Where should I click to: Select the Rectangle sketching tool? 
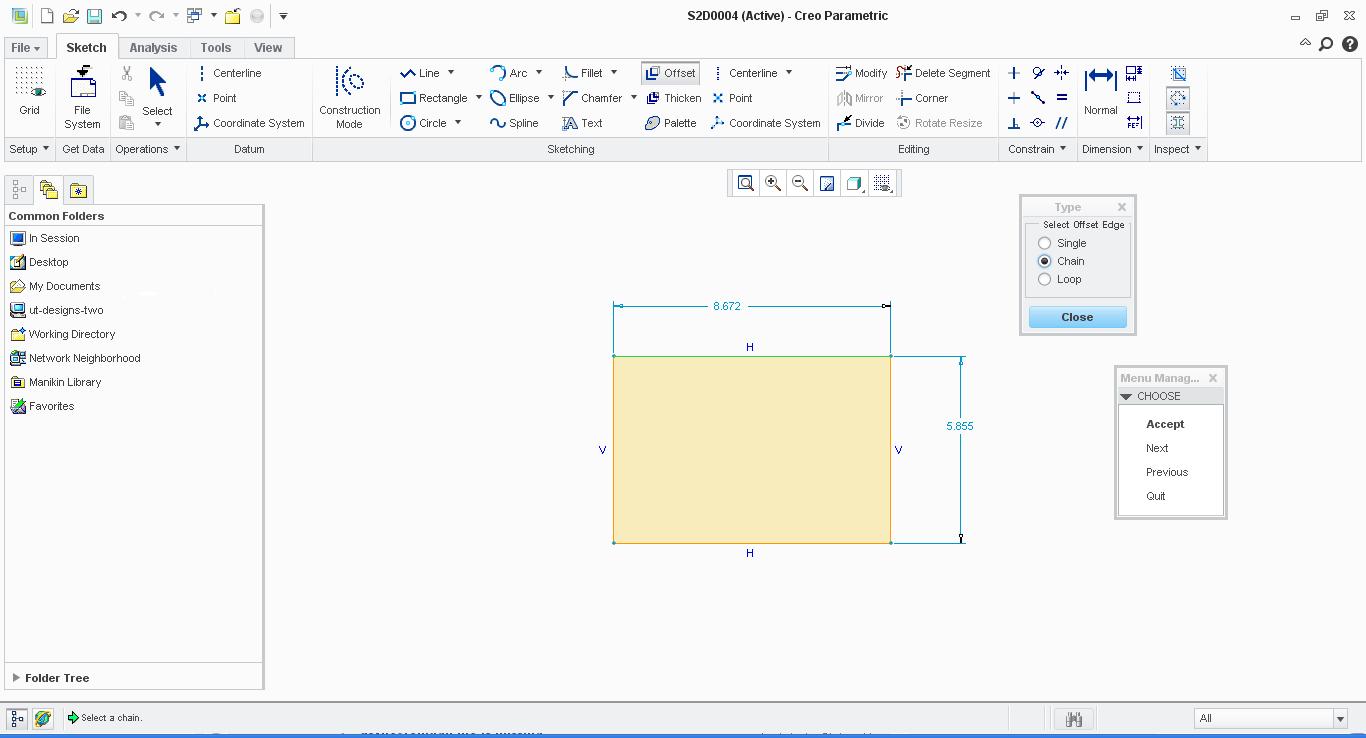coord(438,97)
